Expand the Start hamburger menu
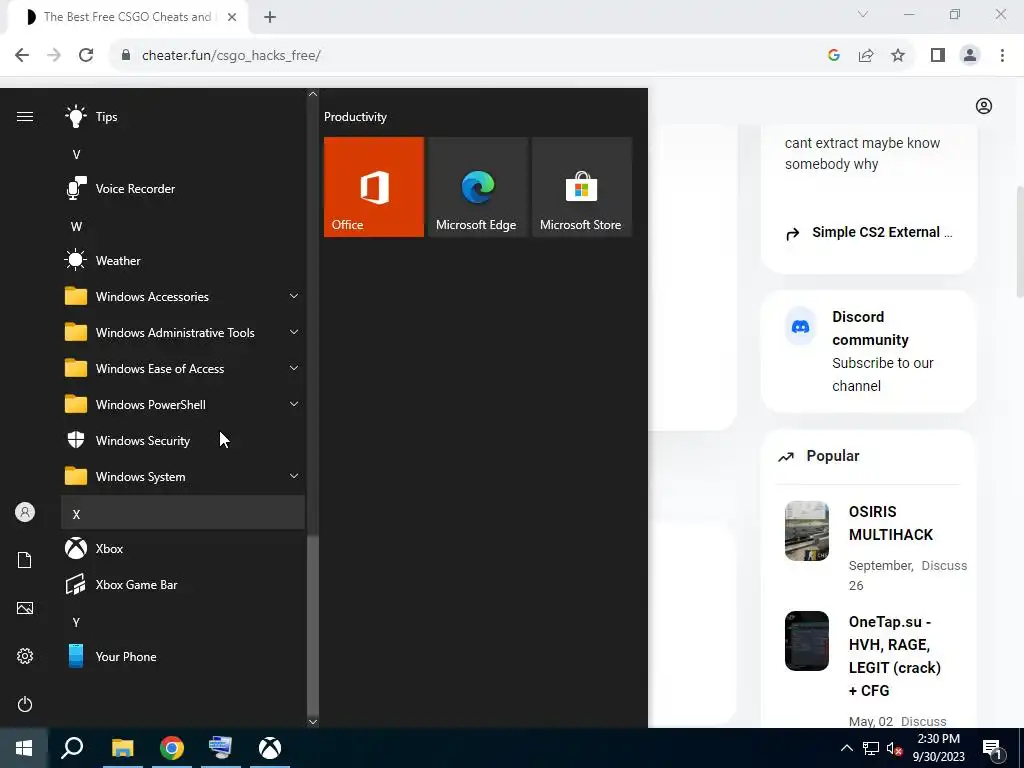The image size is (1024, 768). point(25,117)
